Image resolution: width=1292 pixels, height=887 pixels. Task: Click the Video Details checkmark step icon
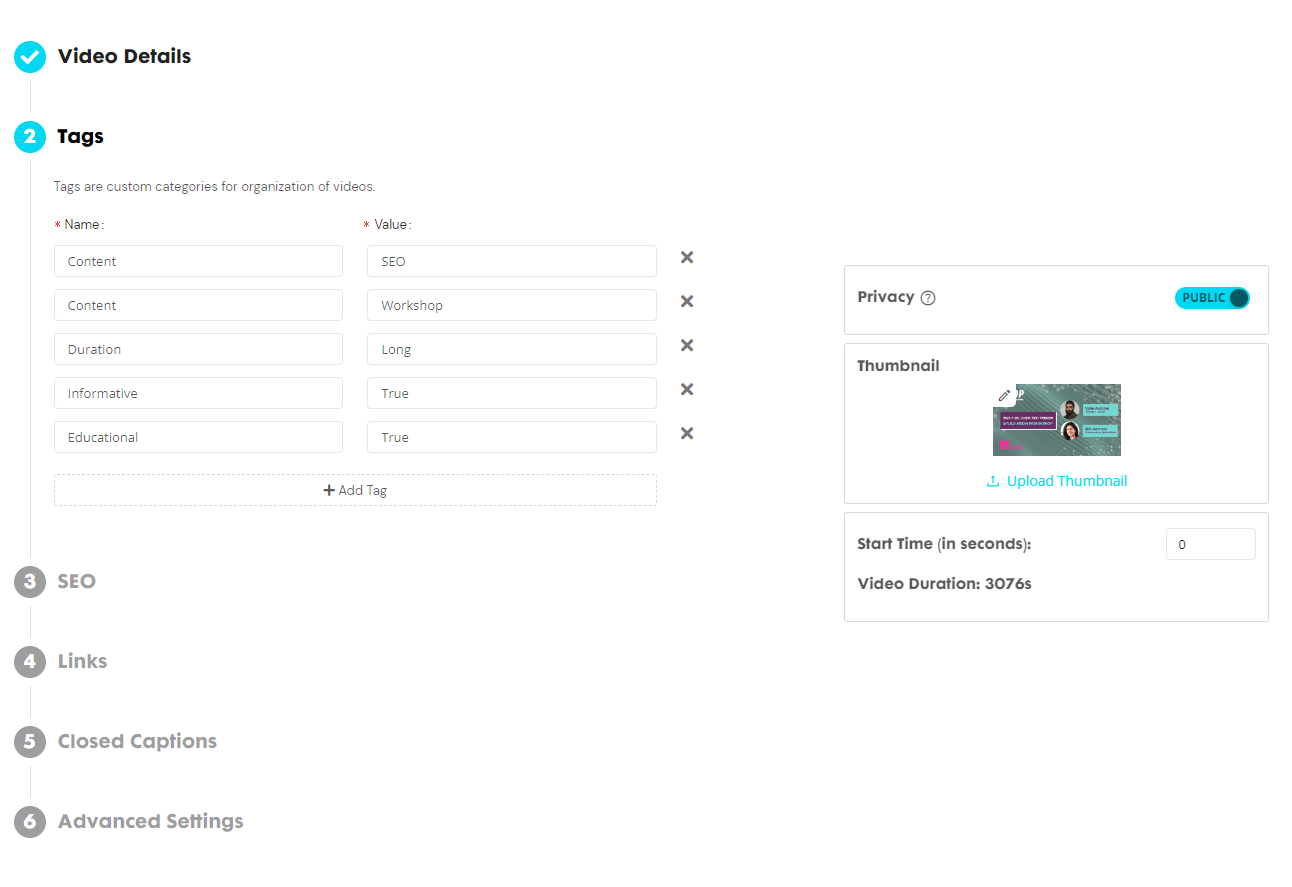tap(30, 57)
